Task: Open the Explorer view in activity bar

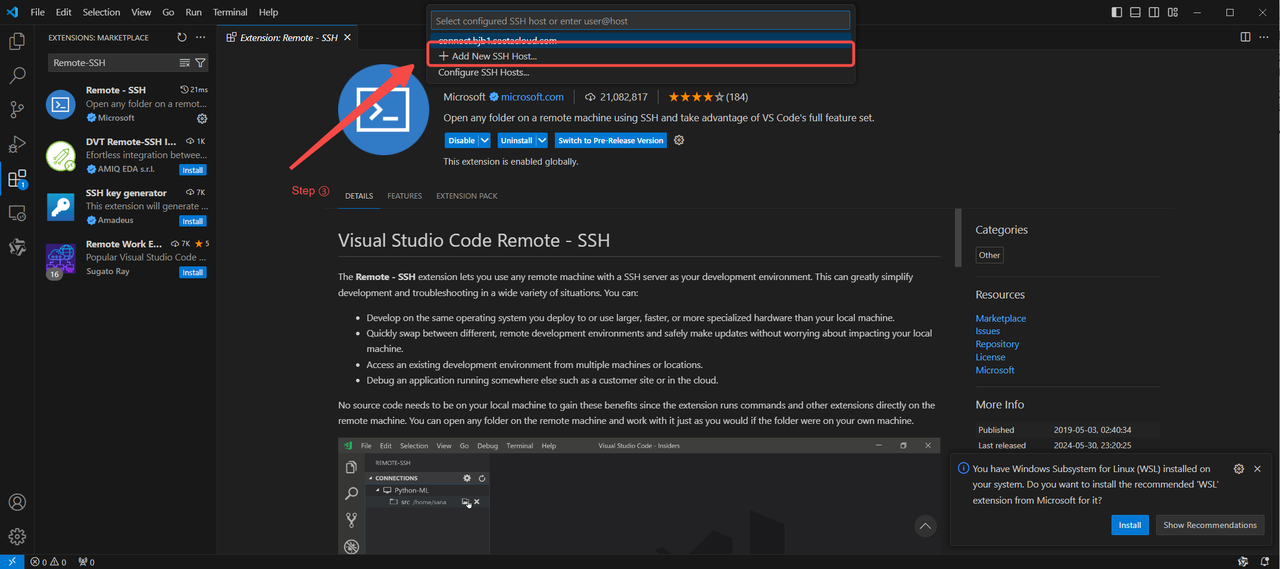Action: (17, 42)
